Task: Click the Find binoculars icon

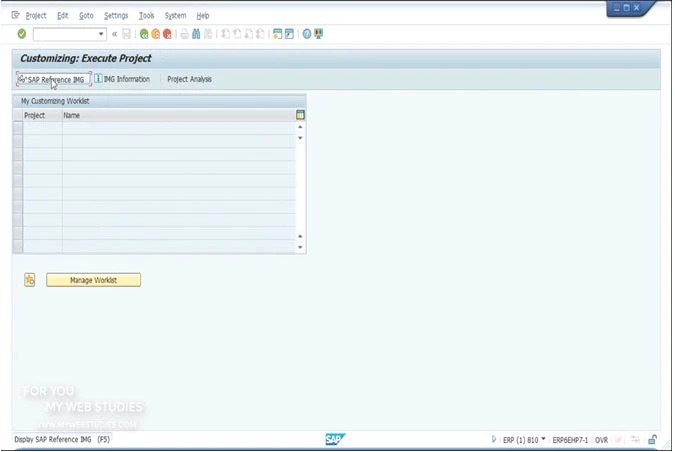Action: (x=196, y=34)
